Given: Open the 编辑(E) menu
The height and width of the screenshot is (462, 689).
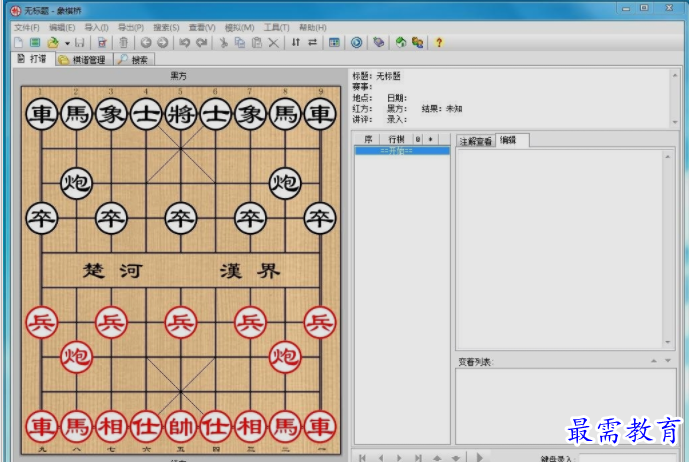Looking at the screenshot, I should click(62, 28).
